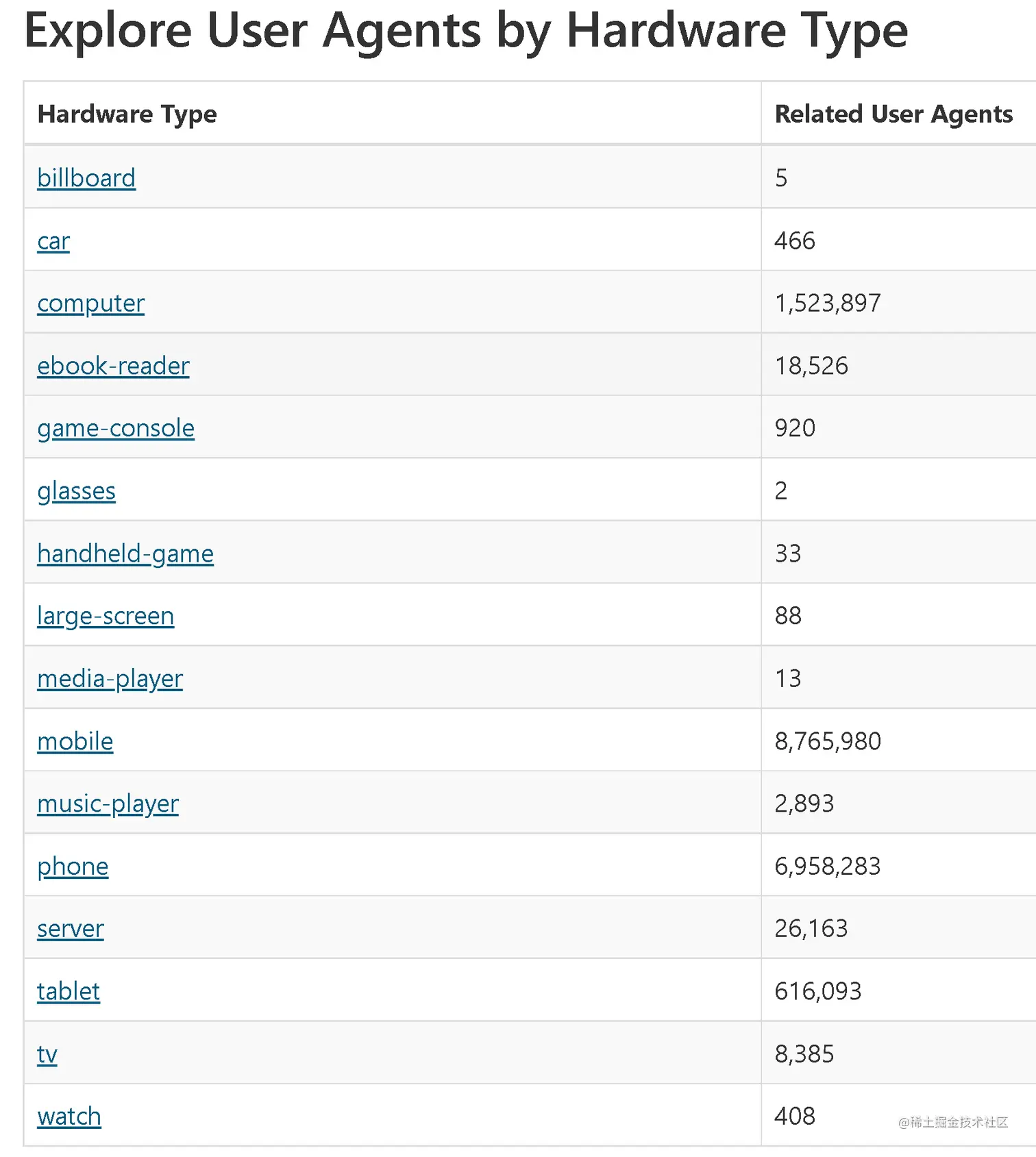Select the ebook-reader link
The image size is (1036, 1157).
coord(113,366)
